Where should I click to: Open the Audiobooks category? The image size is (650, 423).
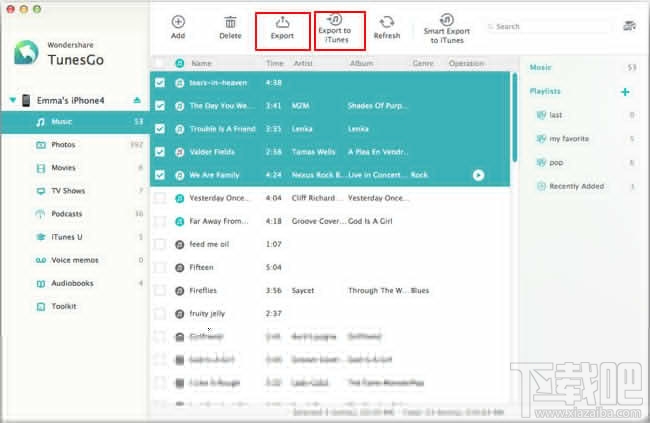75,284
